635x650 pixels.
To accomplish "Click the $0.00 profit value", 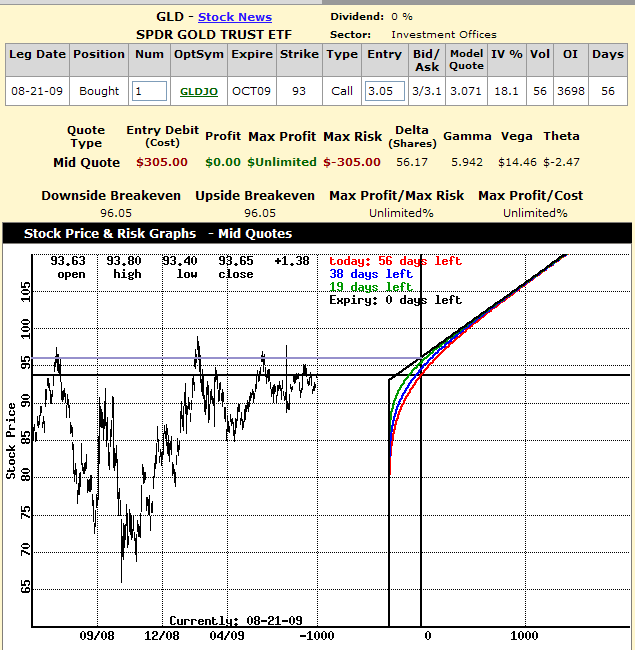I will click(x=223, y=162).
